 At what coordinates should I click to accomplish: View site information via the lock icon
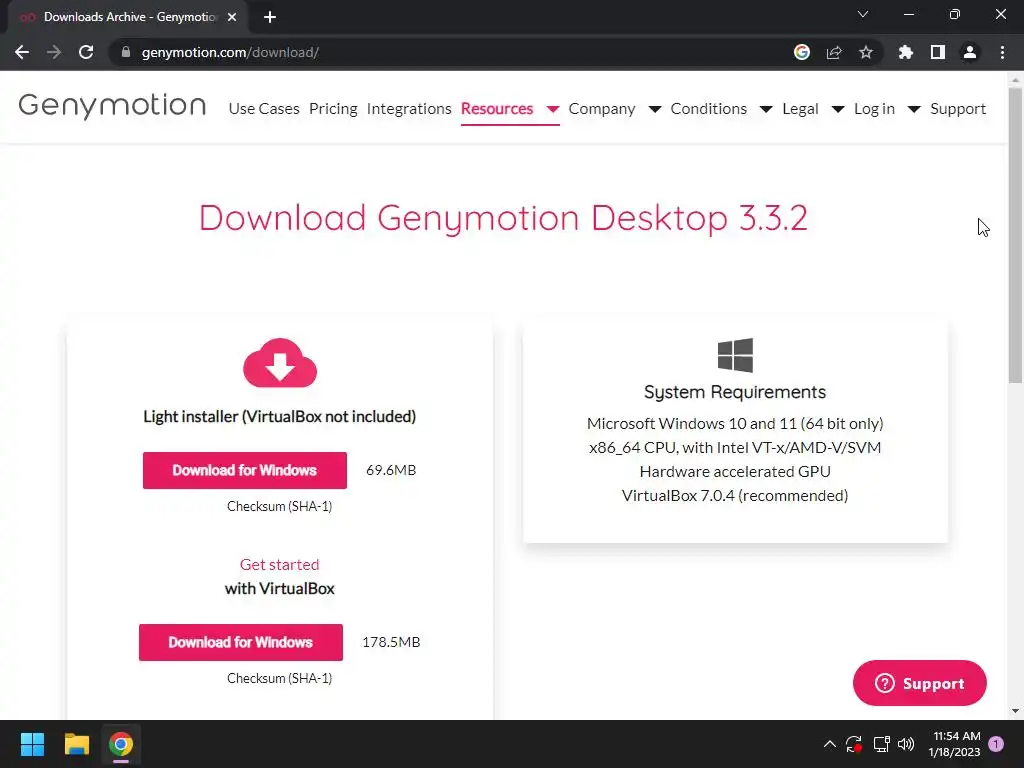(126, 52)
